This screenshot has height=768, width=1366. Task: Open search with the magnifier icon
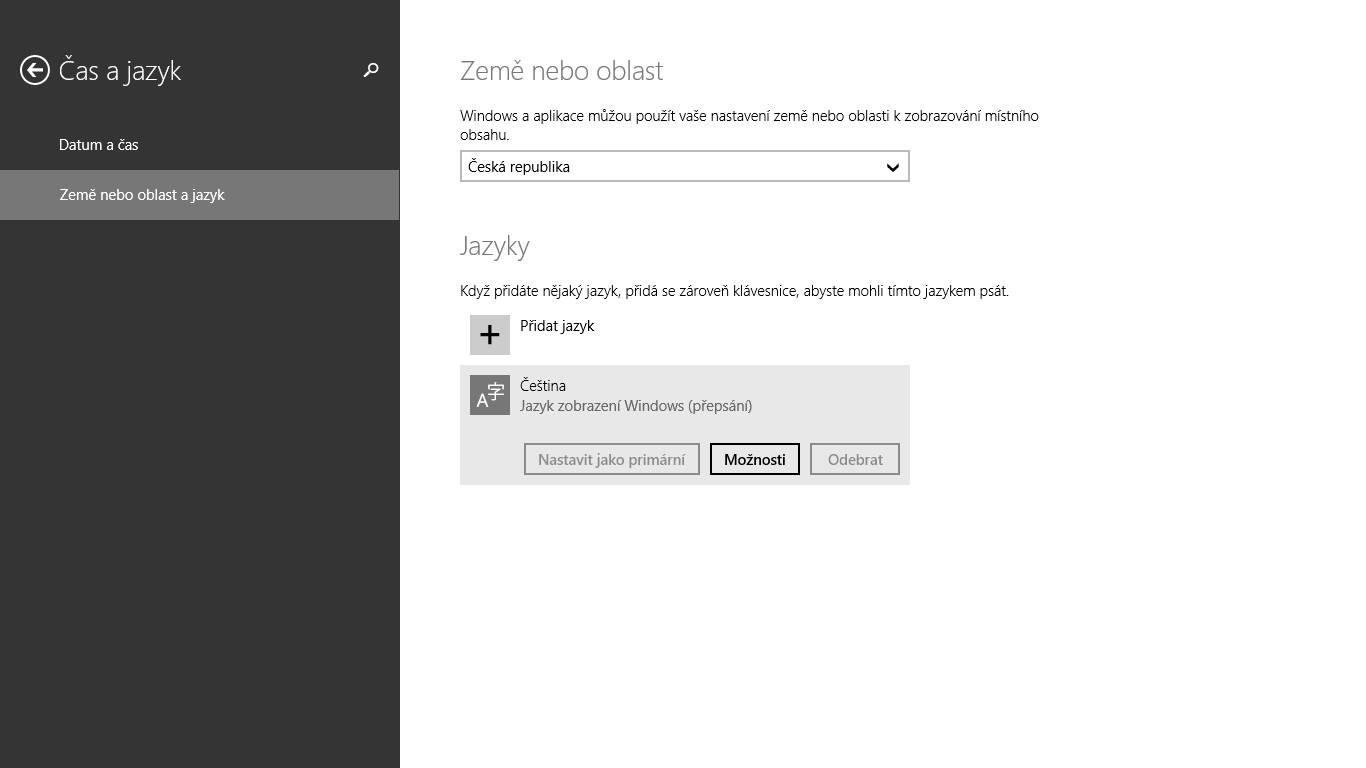click(371, 70)
